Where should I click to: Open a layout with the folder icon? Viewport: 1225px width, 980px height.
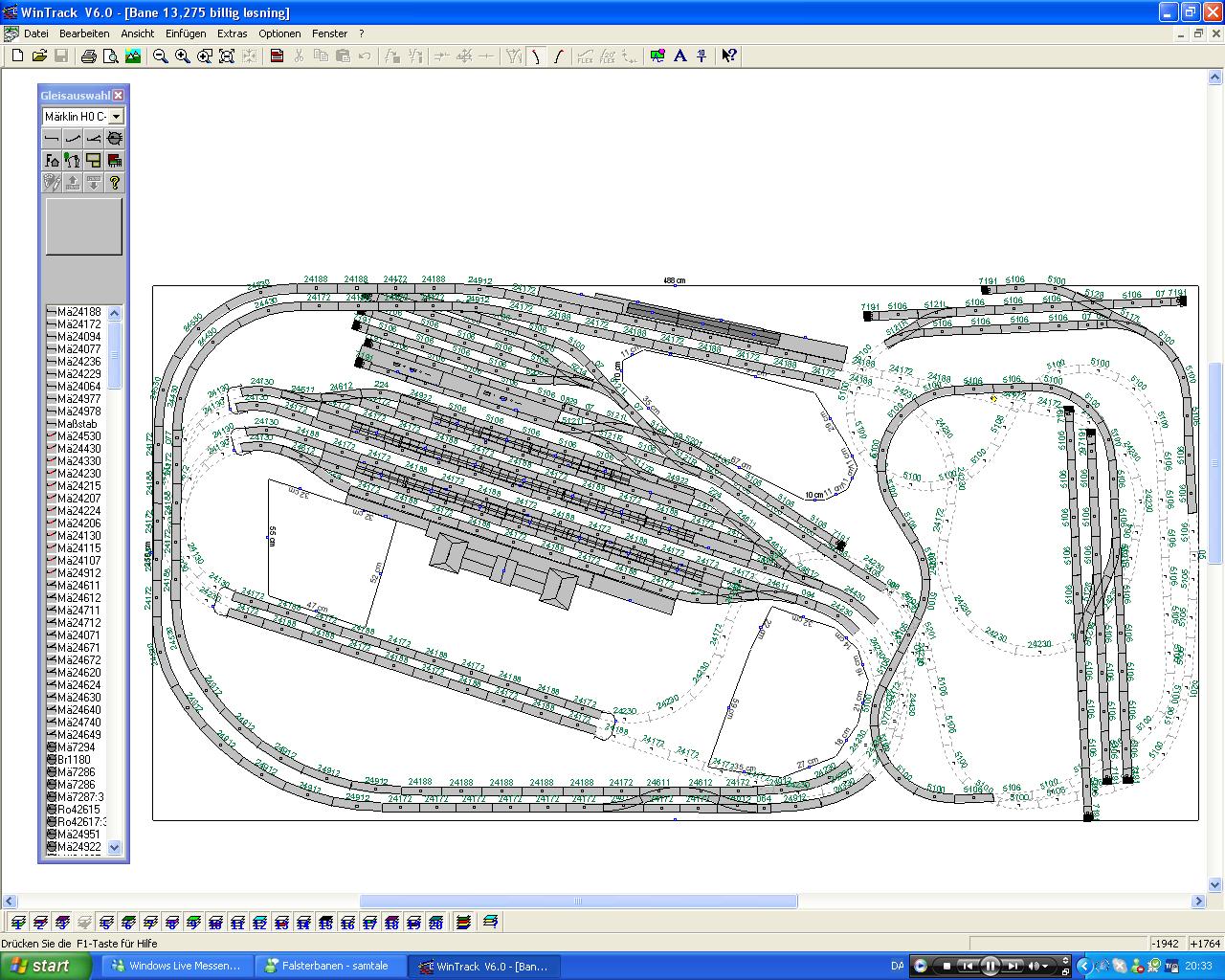pos(39,56)
